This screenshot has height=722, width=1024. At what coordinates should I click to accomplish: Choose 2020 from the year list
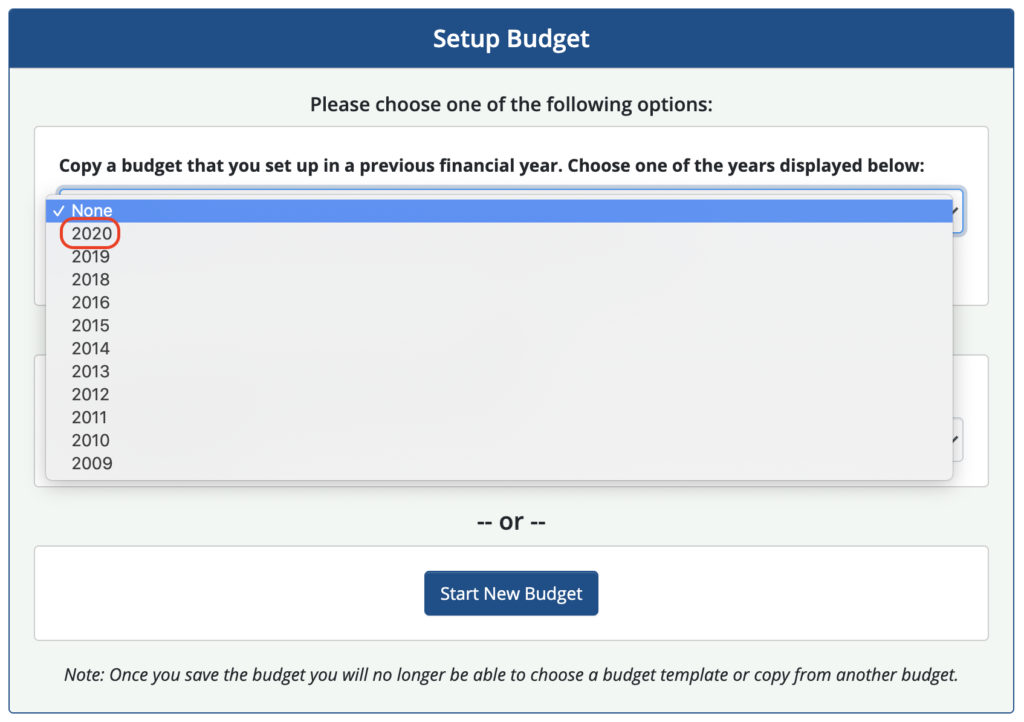tap(499, 234)
